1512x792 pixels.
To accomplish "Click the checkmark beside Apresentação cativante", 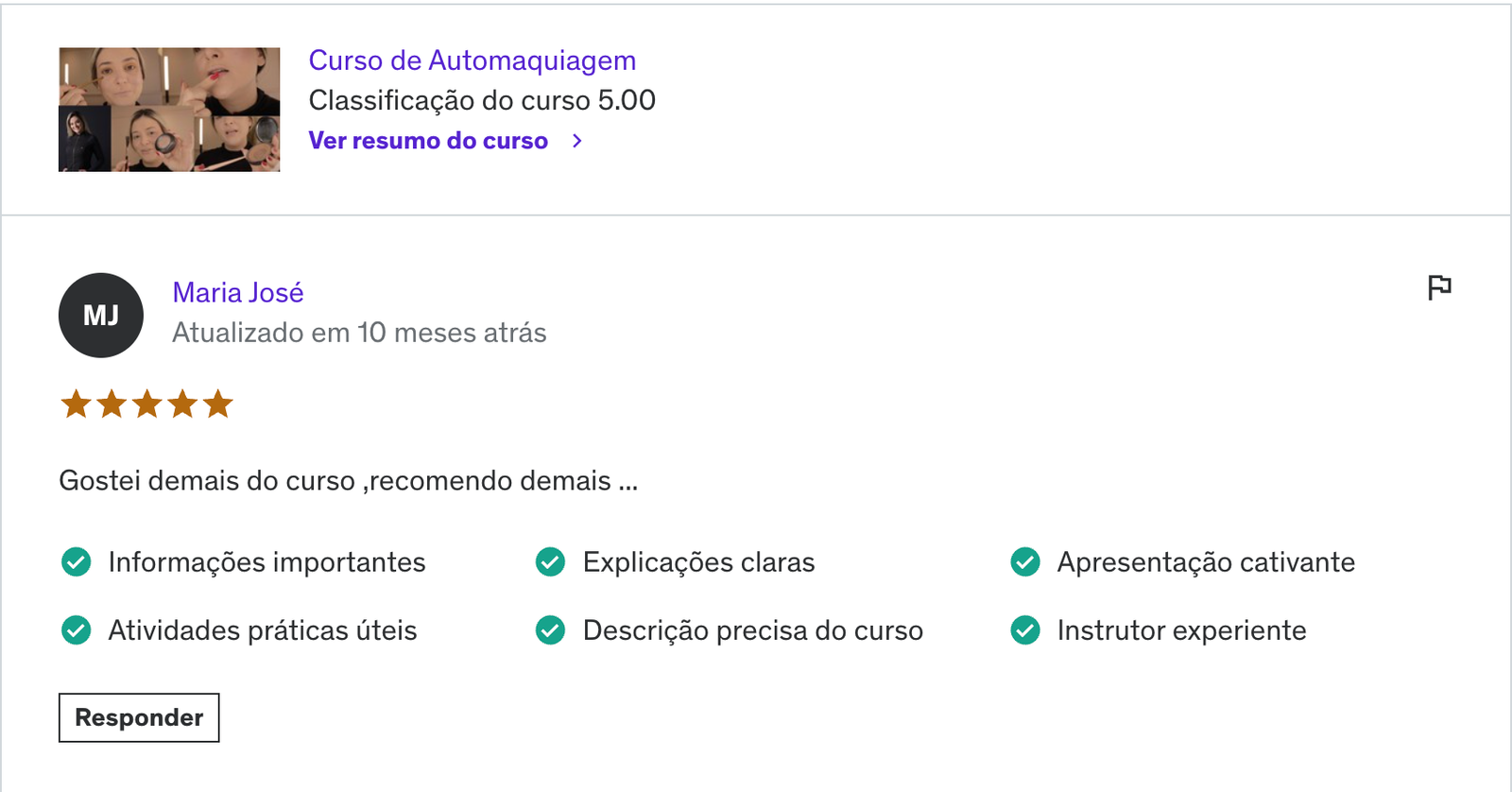I will [1025, 561].
